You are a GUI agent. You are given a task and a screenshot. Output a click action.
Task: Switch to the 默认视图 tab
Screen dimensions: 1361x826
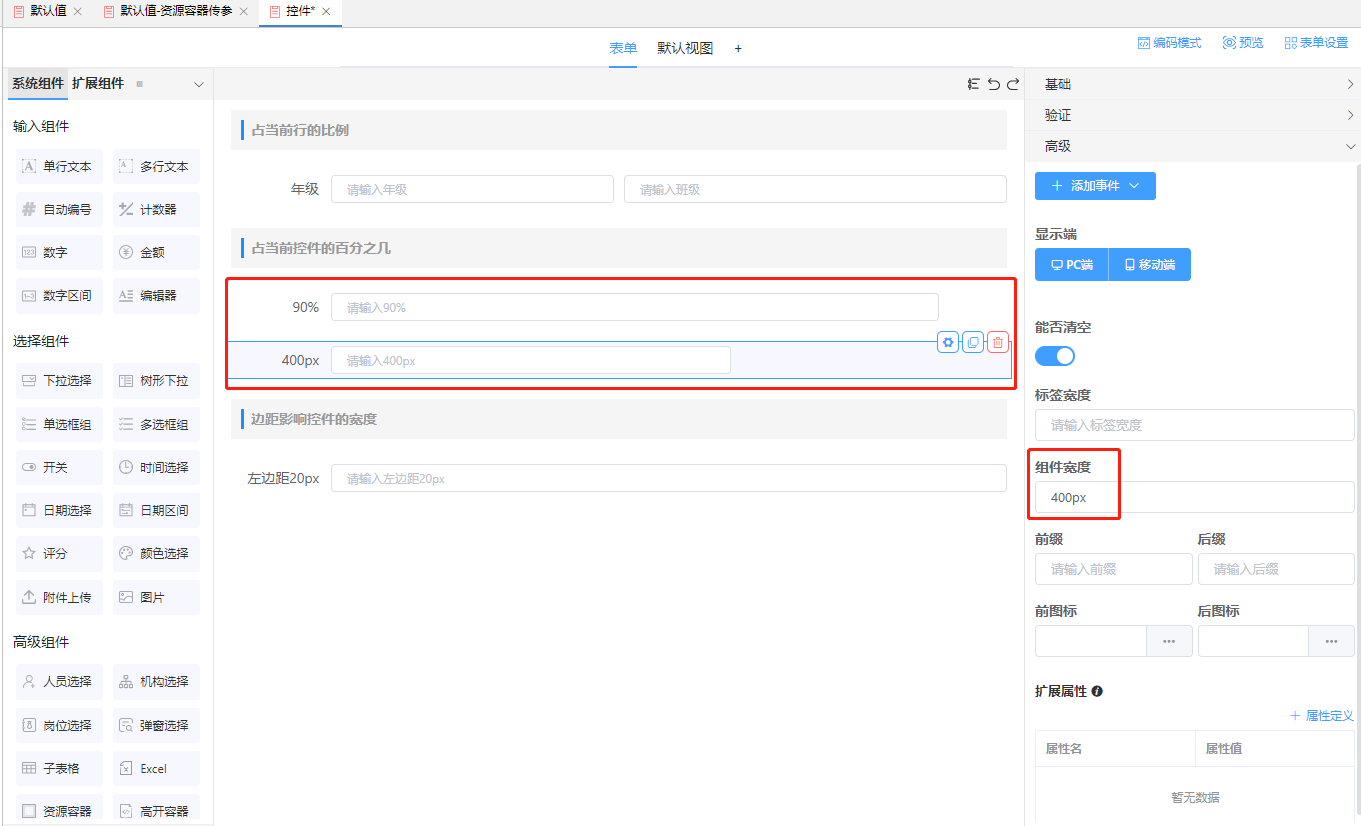[x=685, y=48]
